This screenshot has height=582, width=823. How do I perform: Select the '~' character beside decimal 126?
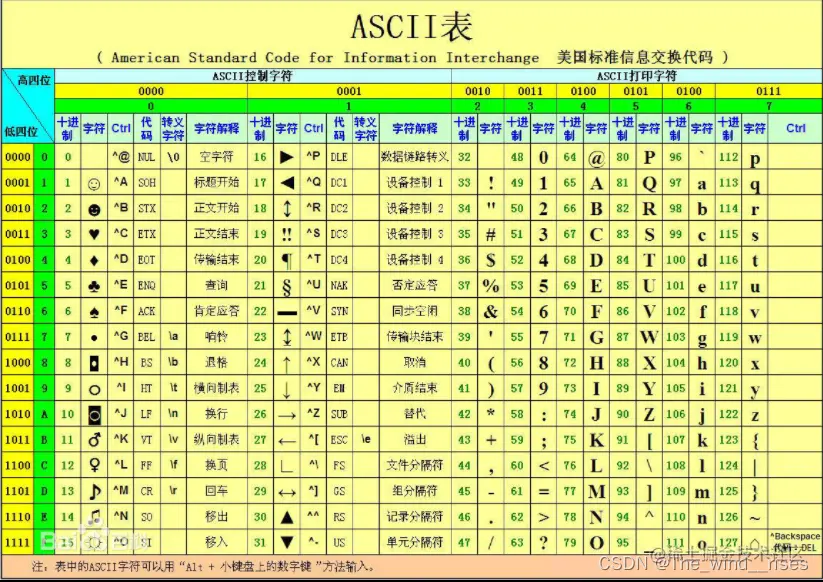point(755,518)
